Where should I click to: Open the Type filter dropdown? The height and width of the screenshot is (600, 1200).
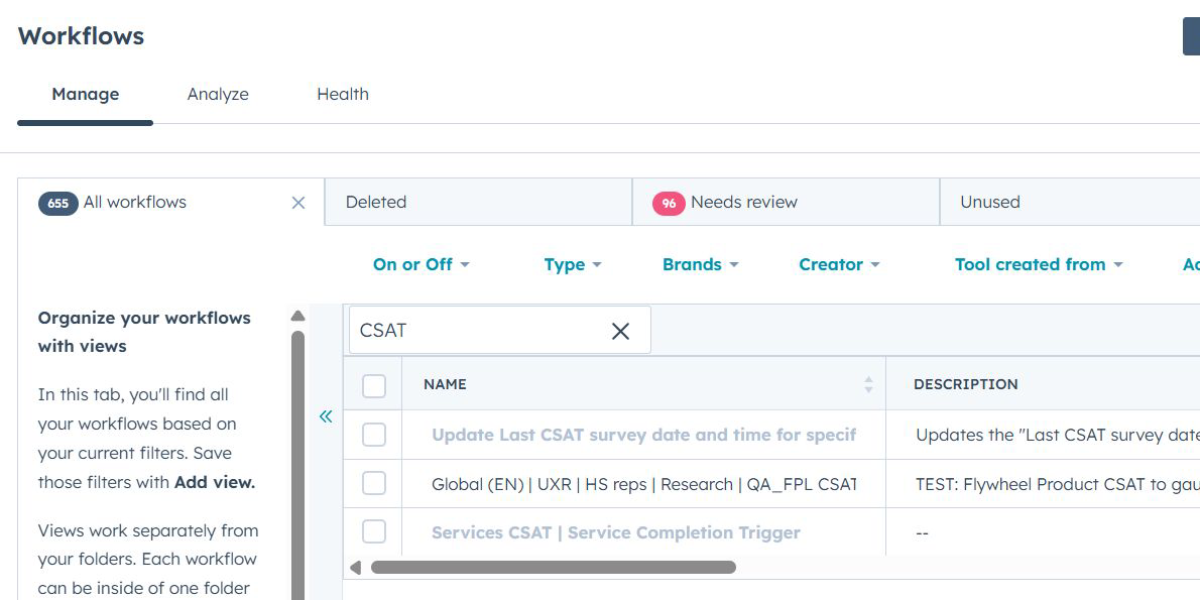coord(573,264)
